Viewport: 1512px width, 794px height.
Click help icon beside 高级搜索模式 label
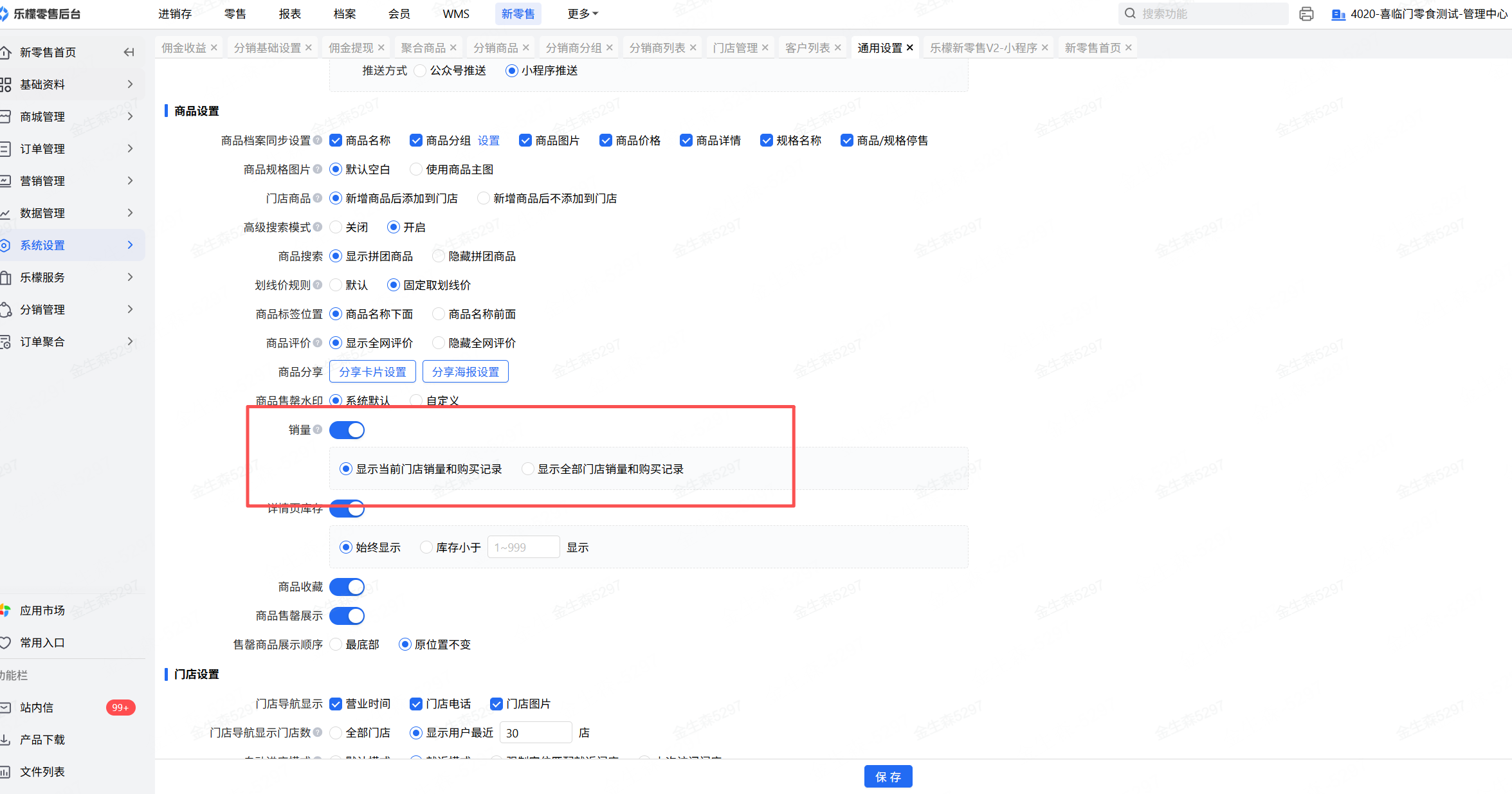[318, 227]
